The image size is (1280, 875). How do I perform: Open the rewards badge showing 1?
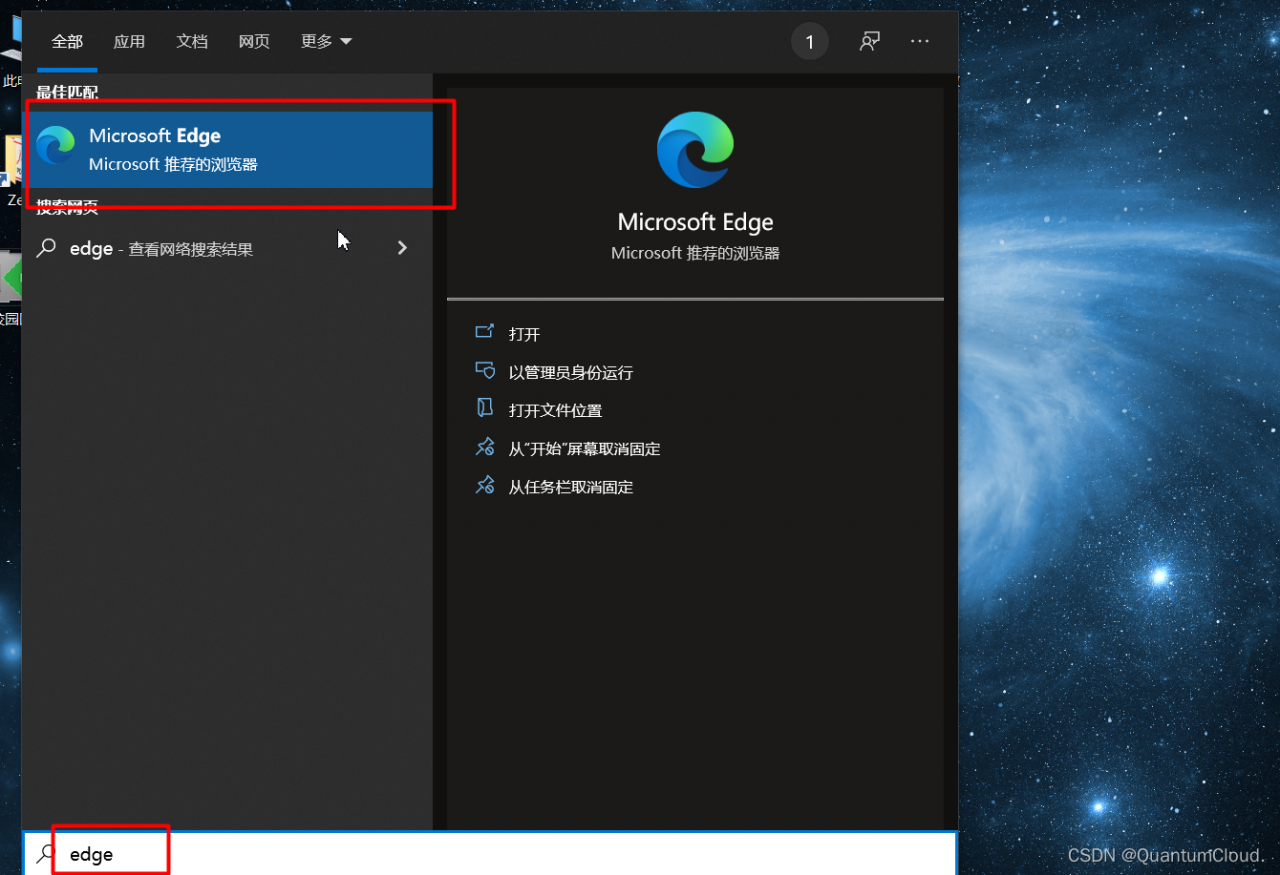pos(810,42)
